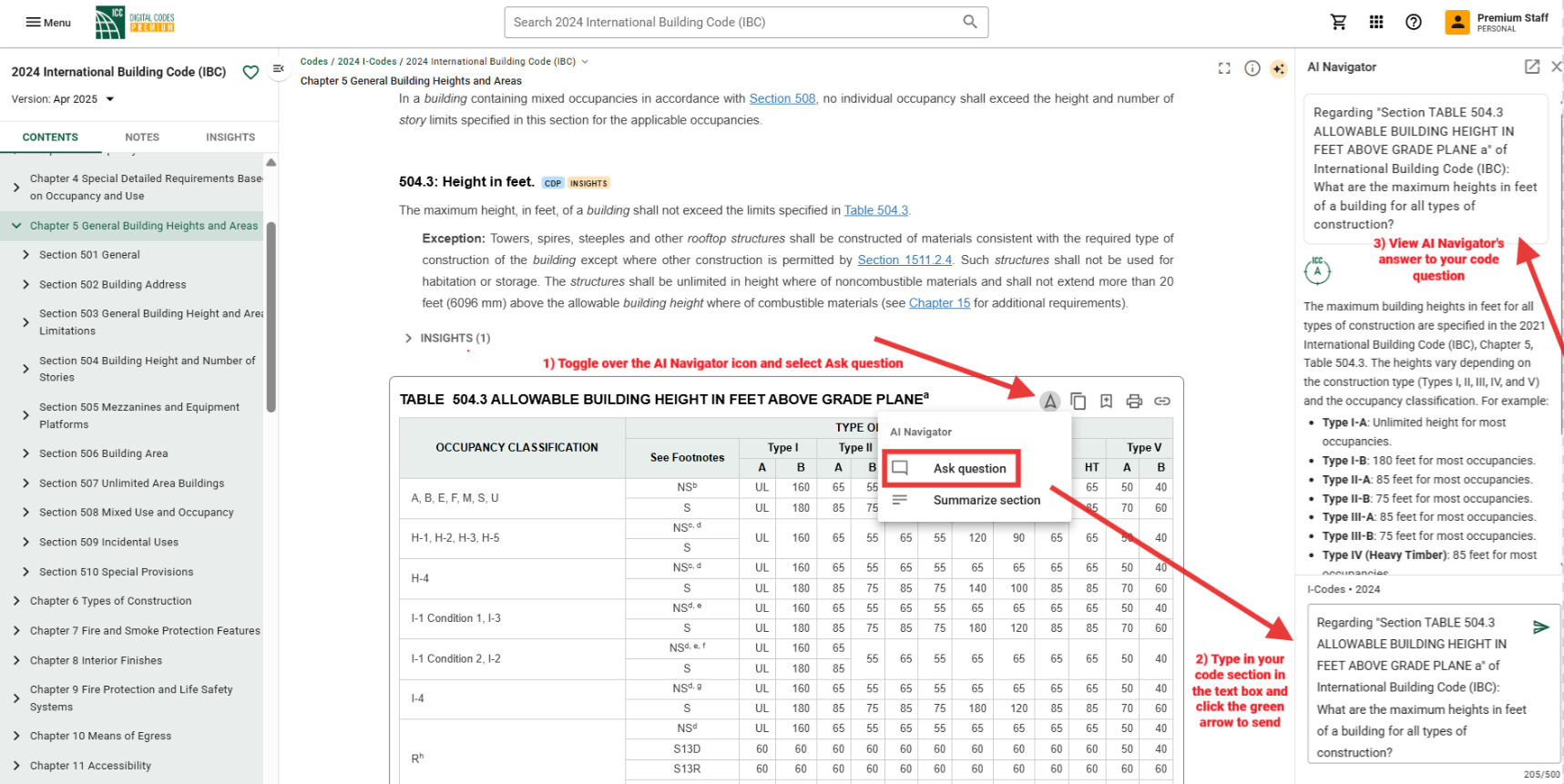Bookmark Table 504.3 using the bookmark icon
The width and height of the screenshot is (1564, 784).
tap(1106, 402)
